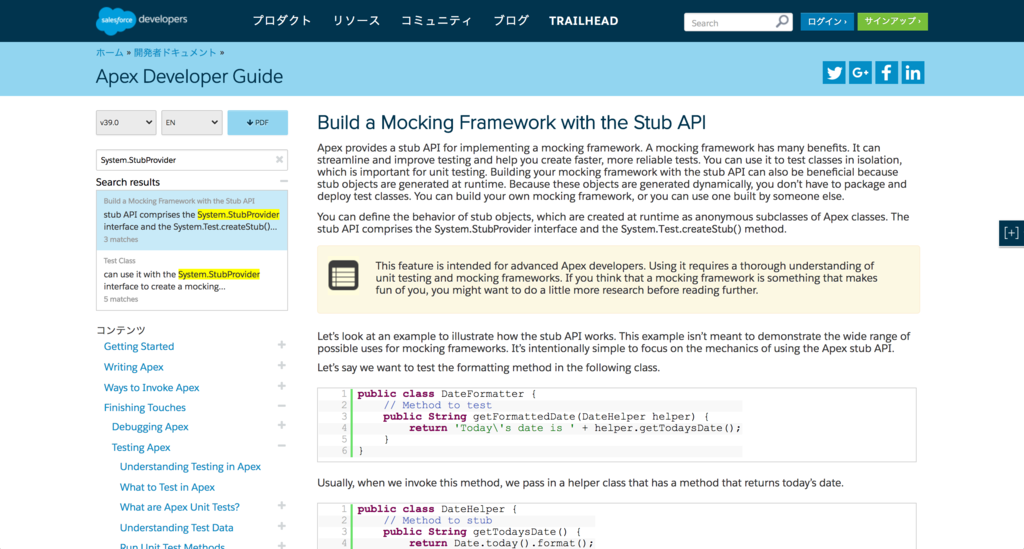Screen dimensions: 1024x549
Task: Click the ログイン button
Action: (x=827, y=22)
